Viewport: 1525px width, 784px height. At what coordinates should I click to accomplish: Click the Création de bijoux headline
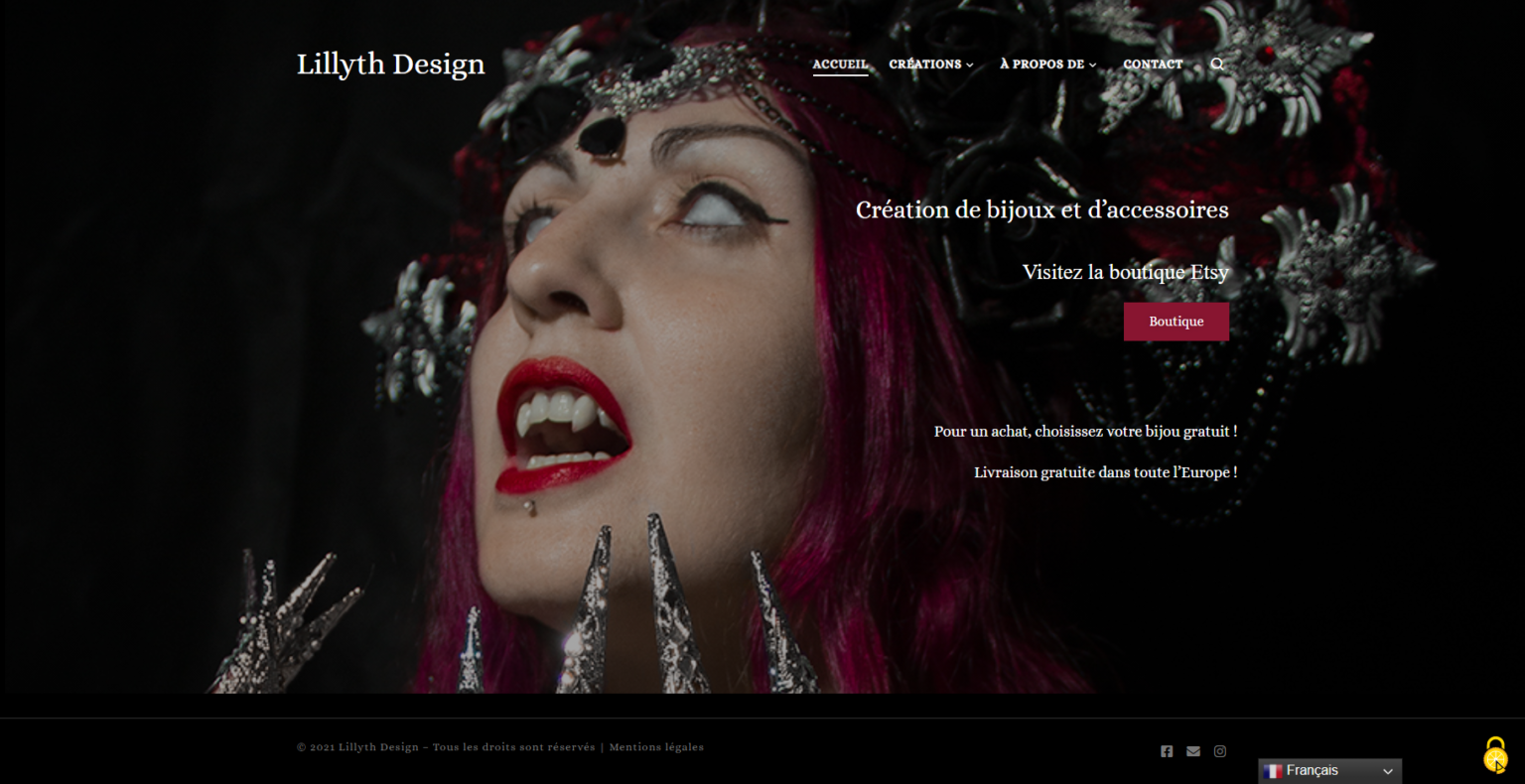click(1042, 209)
